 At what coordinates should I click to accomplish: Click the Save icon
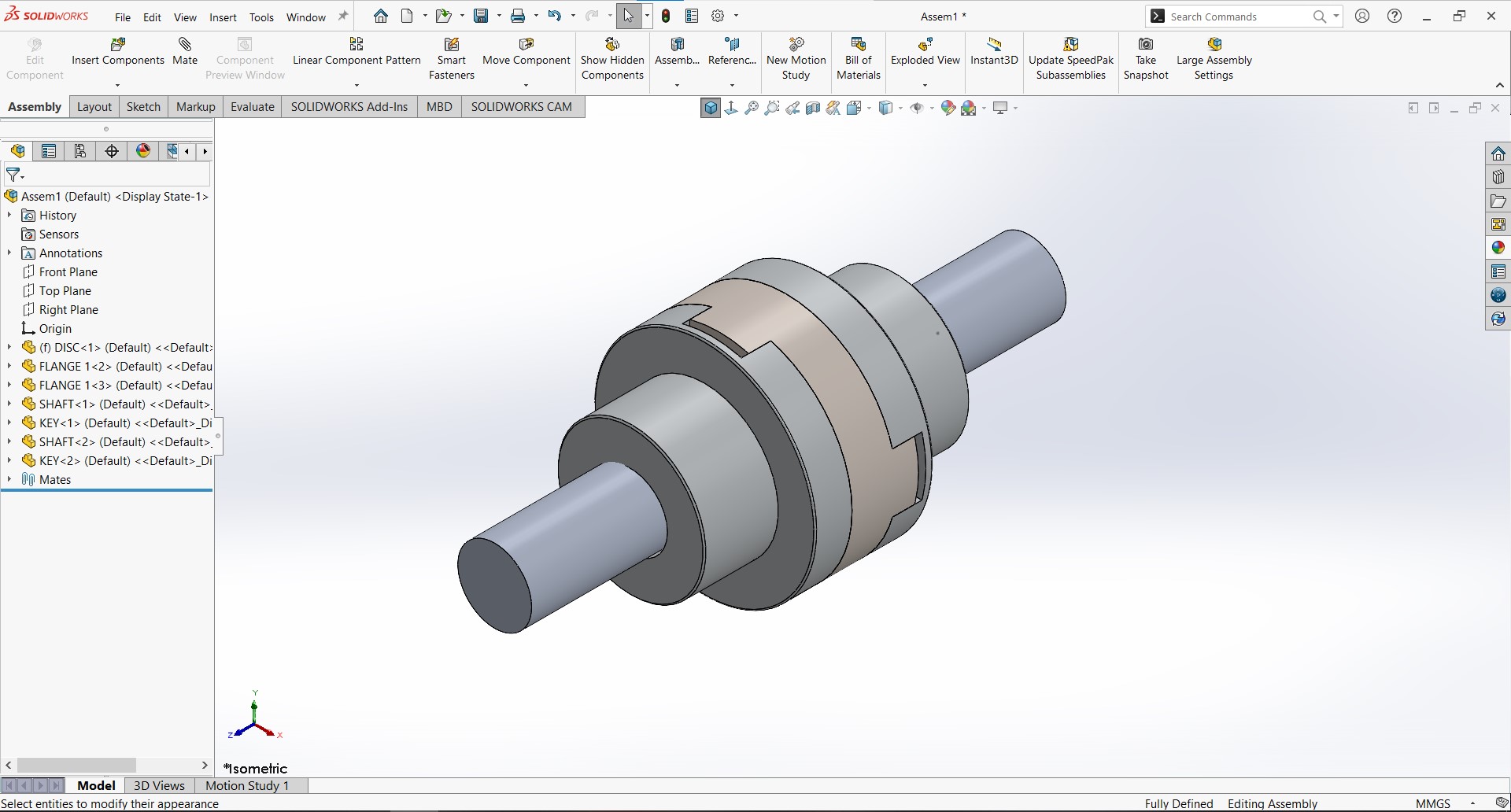[481, 16]
